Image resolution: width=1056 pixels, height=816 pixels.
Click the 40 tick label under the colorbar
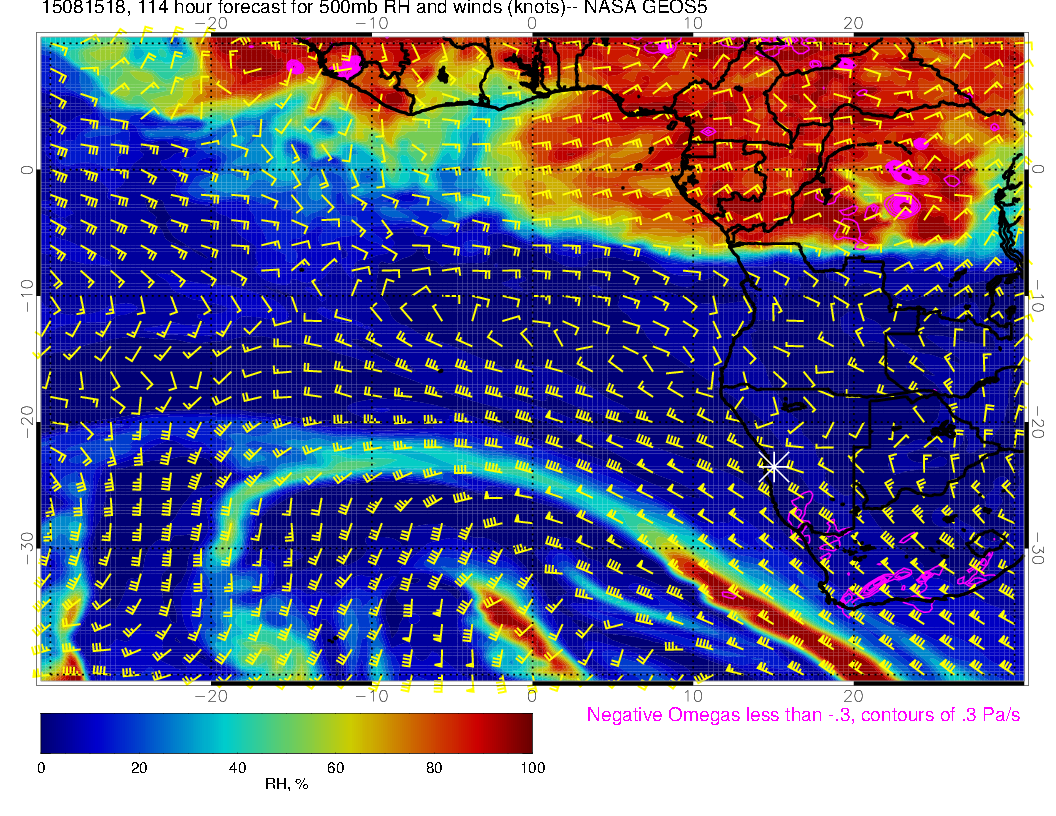pos(237,767)
